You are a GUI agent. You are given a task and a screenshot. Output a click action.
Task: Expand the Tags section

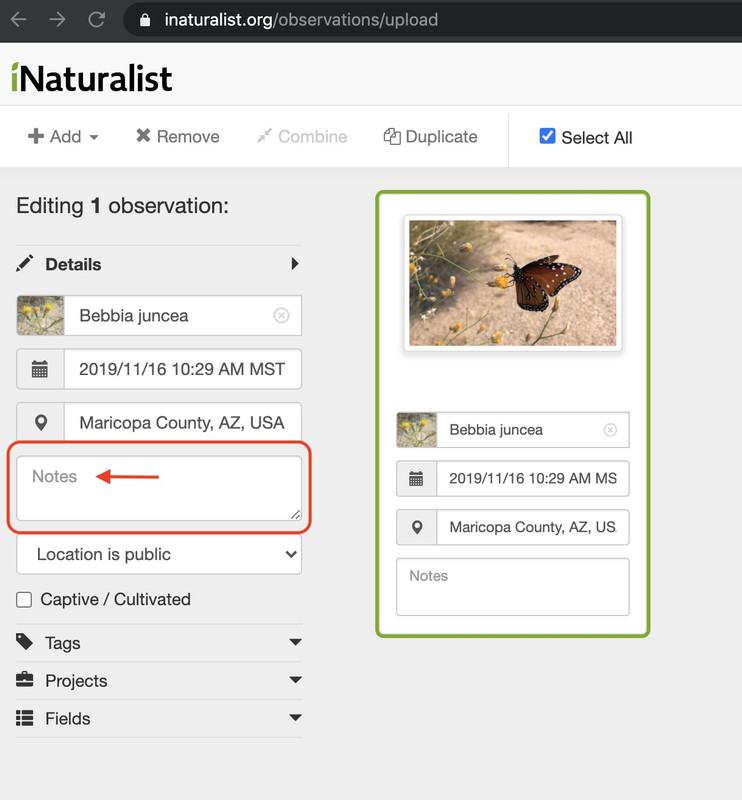[159, 643]
